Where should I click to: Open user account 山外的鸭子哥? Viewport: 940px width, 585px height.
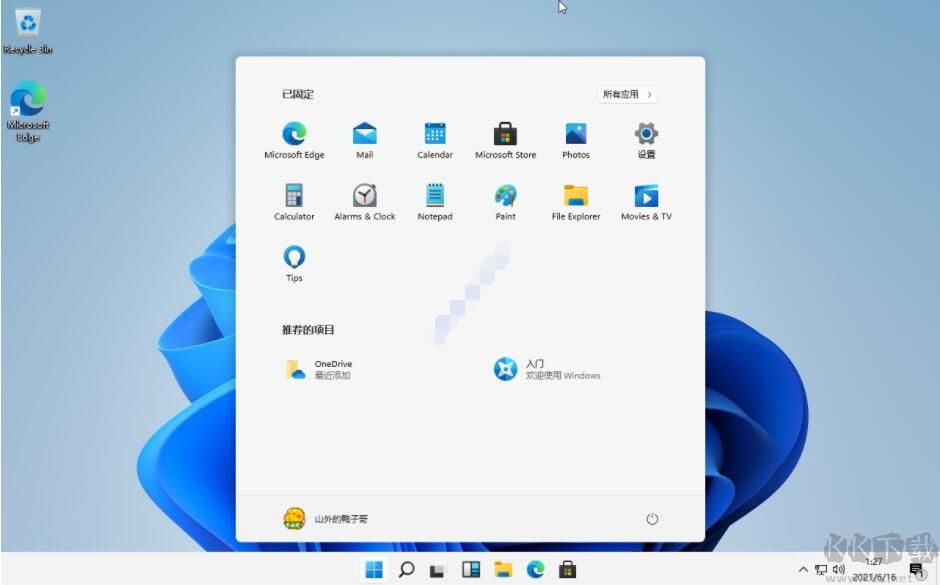coord(326,518)
